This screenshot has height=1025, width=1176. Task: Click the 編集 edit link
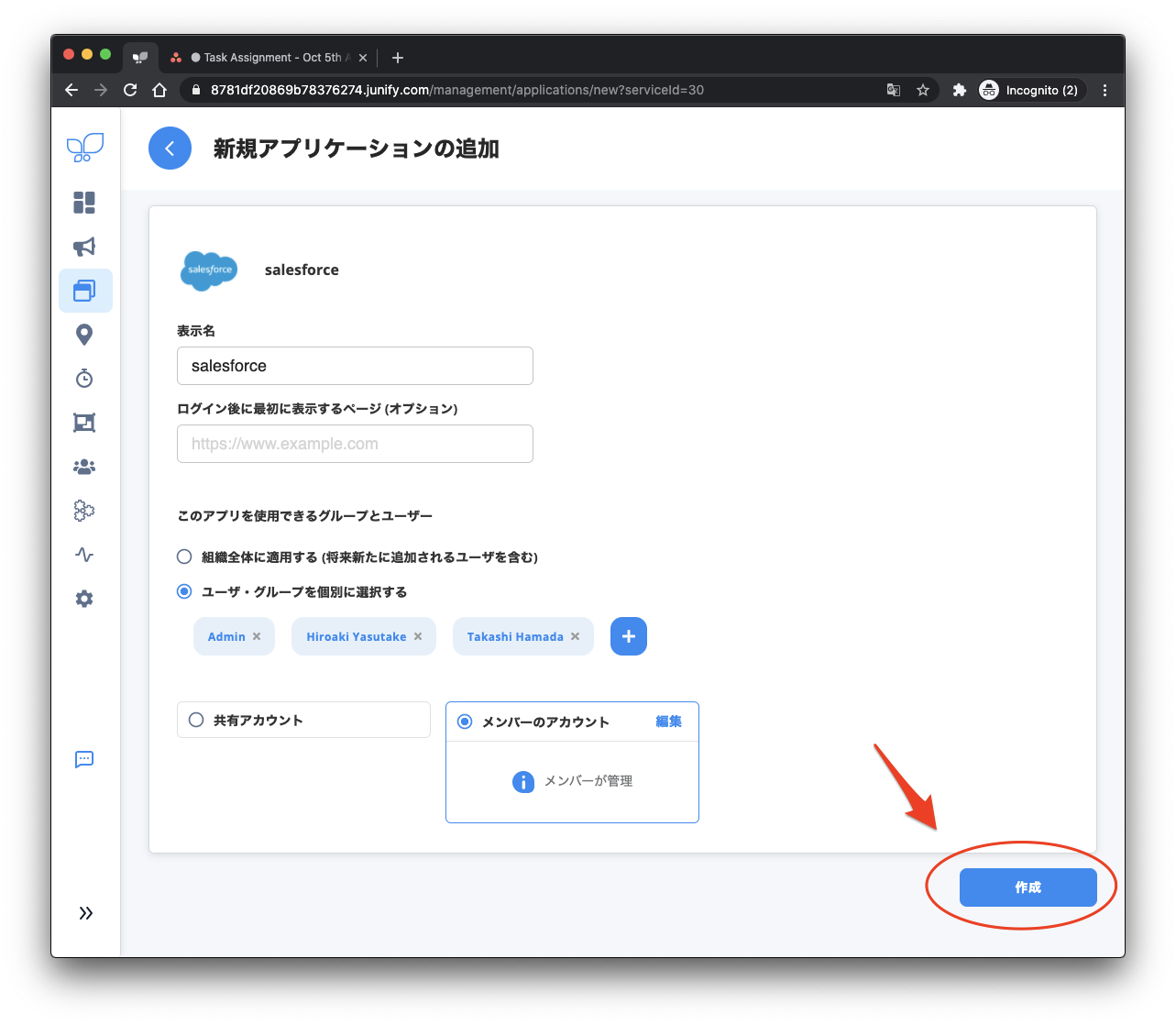668,722
